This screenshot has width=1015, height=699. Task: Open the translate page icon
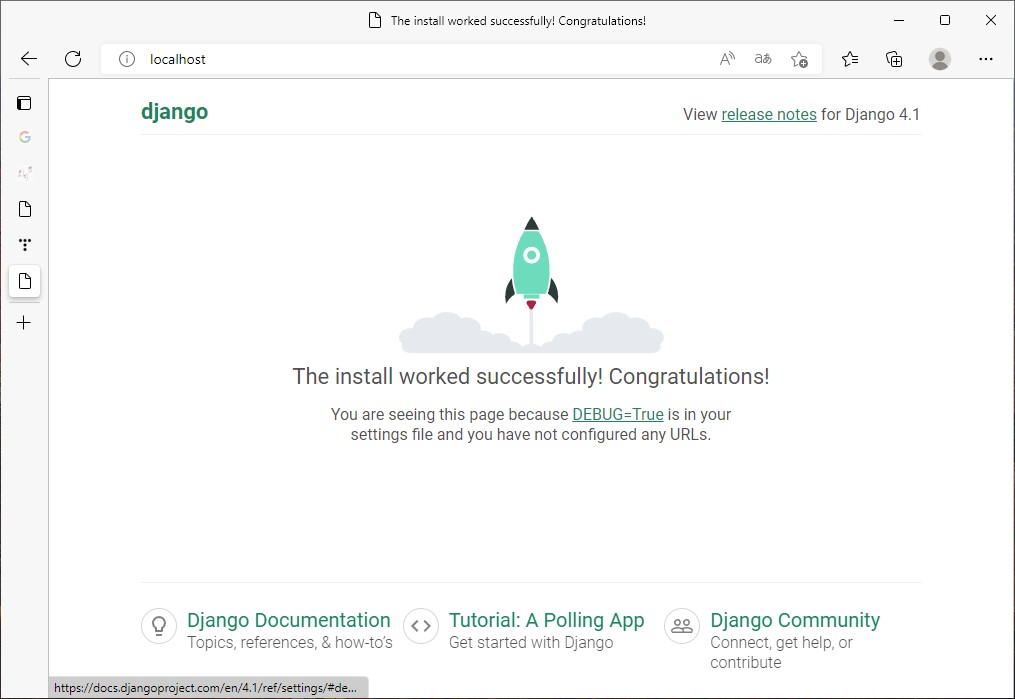(763, 59)
